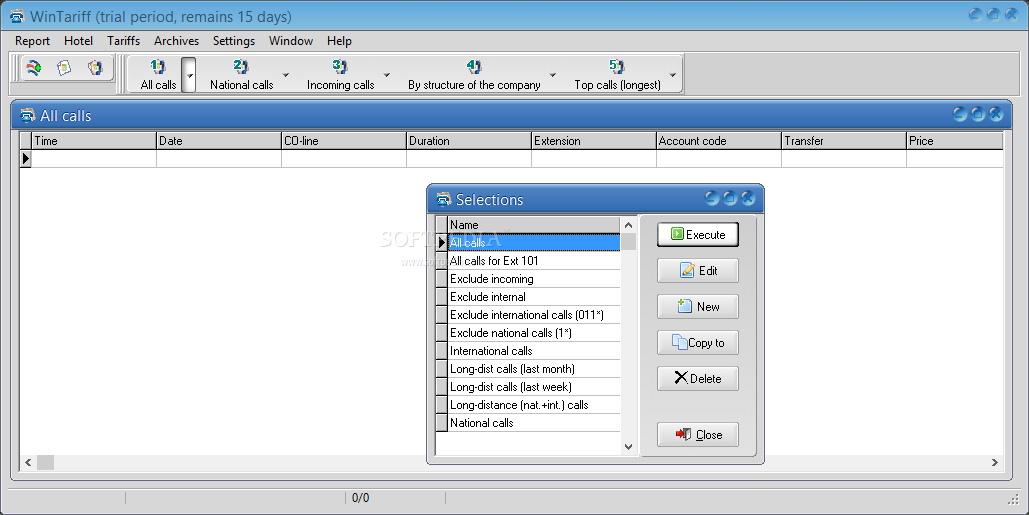Minimize the Selections dialog
The image size is (1029, 515).
tap(712, 198)
